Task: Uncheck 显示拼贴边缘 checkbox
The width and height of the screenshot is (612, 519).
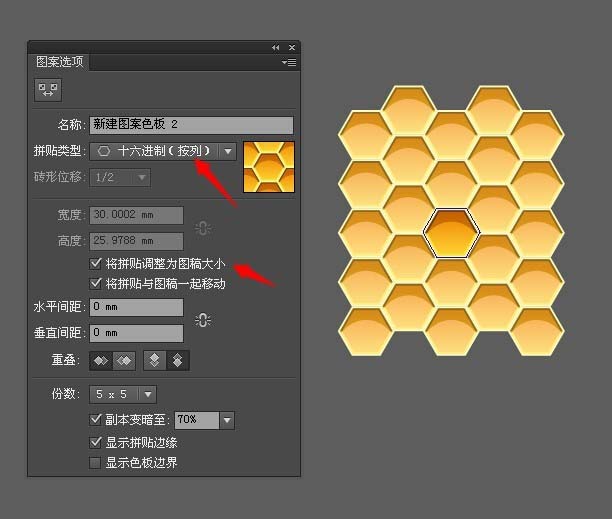Action: tap(95, 443)
